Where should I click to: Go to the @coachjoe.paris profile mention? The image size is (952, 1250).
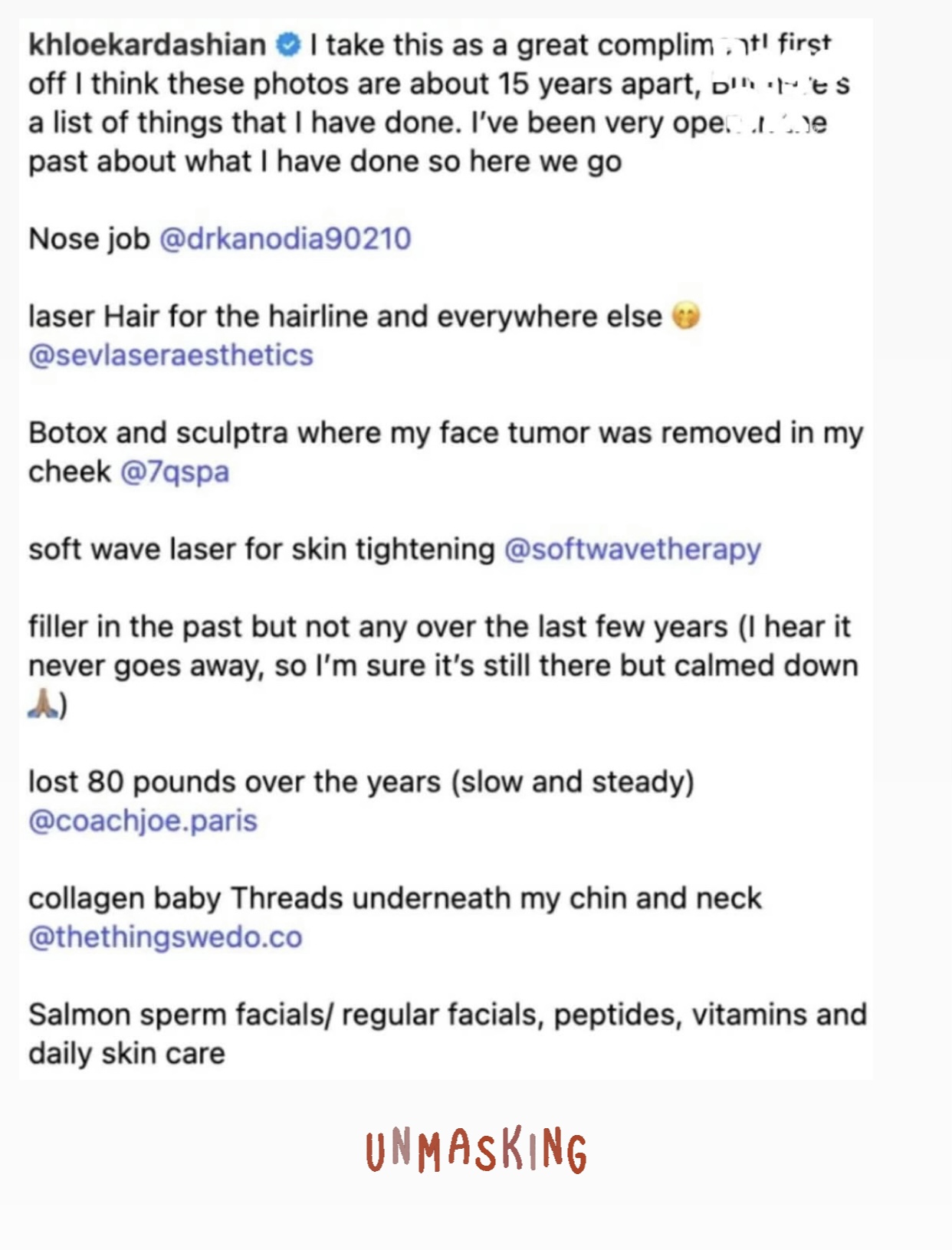[x=143, y=821]
